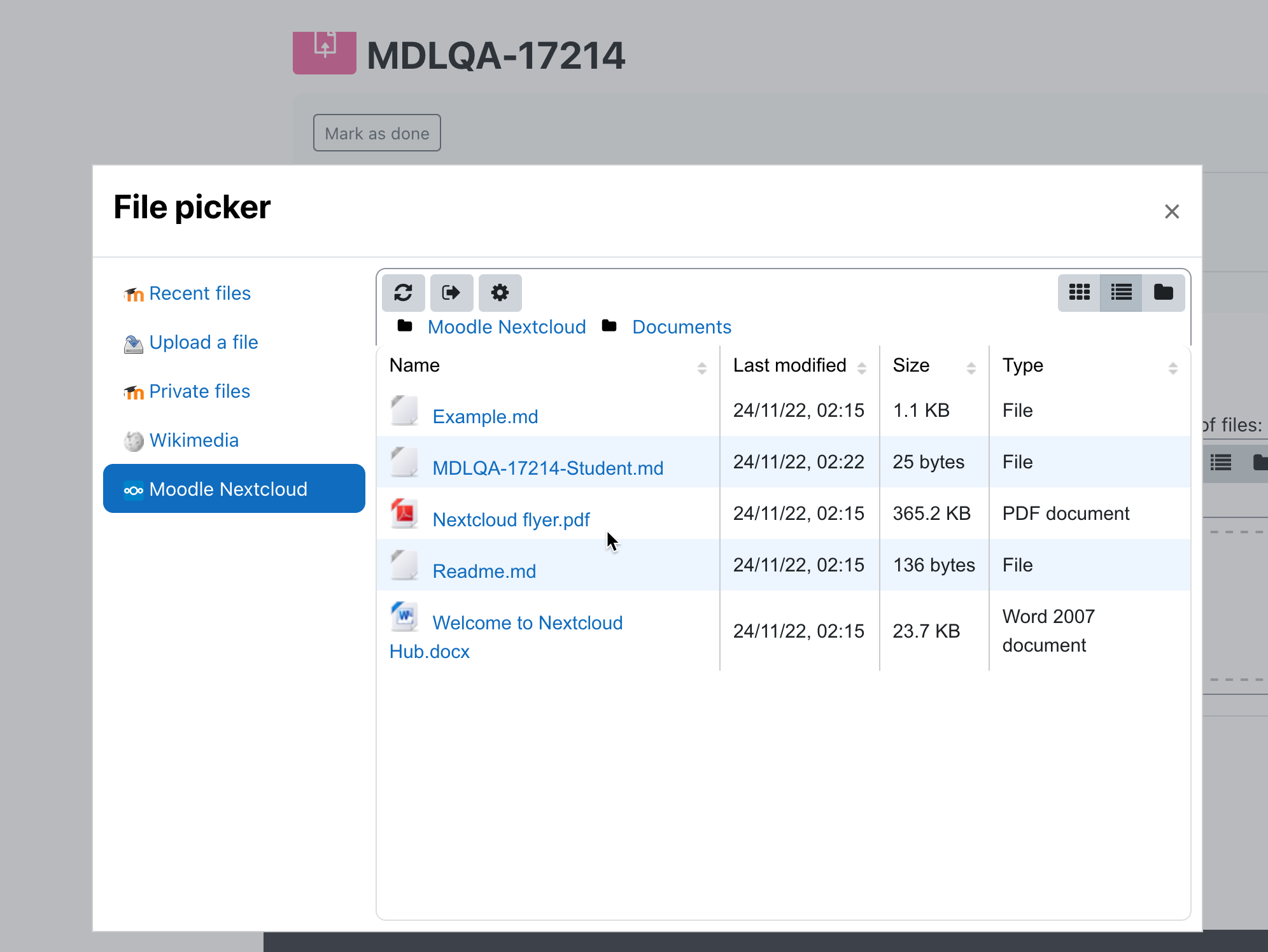The width and height of the screenshot is (1268, 952).
Task: Select the Nextcloud flyer.pdf file
Action: tap(511, 520)
